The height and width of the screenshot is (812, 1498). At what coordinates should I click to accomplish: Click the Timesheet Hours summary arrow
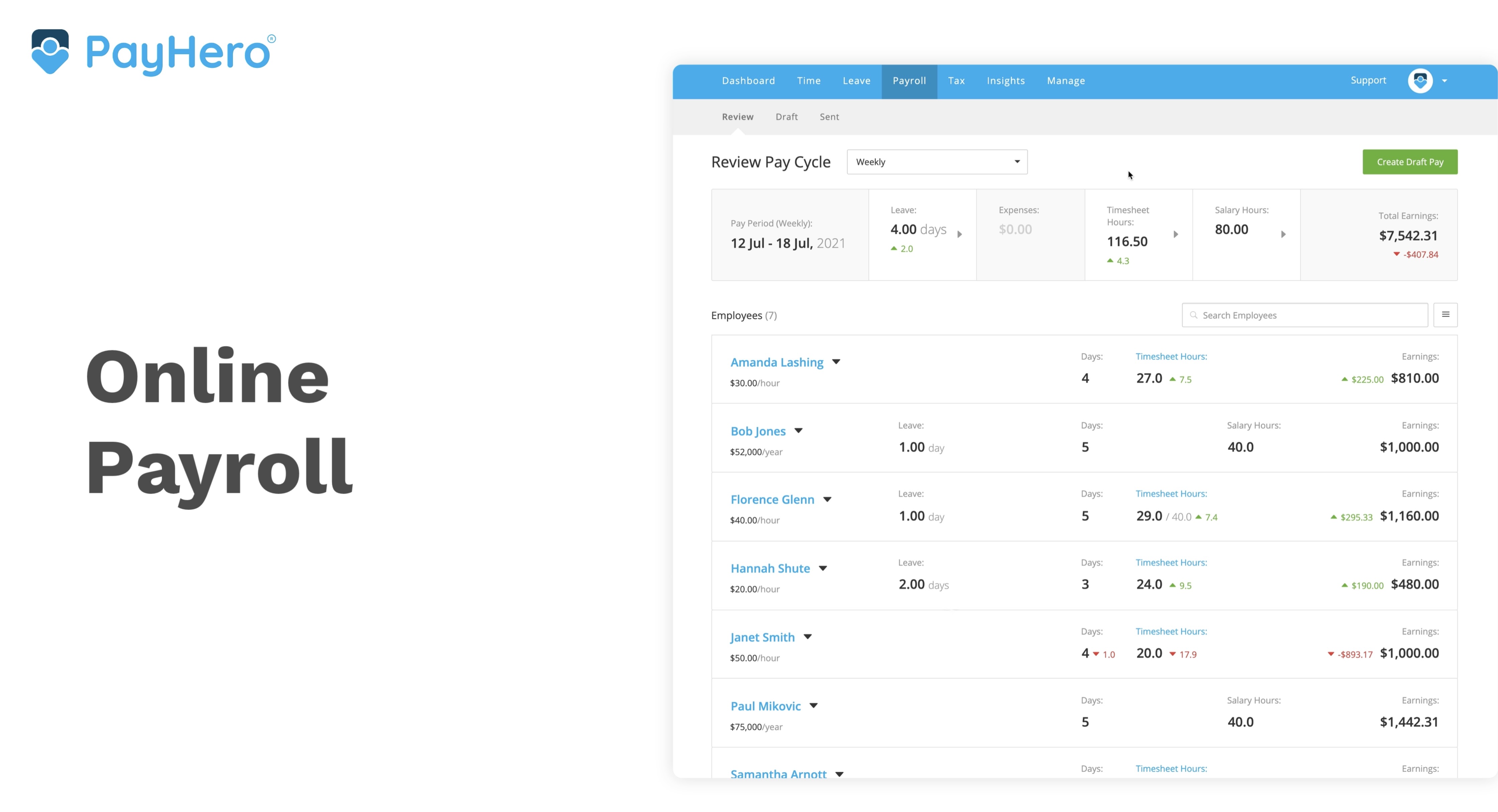pos(1175,234)
